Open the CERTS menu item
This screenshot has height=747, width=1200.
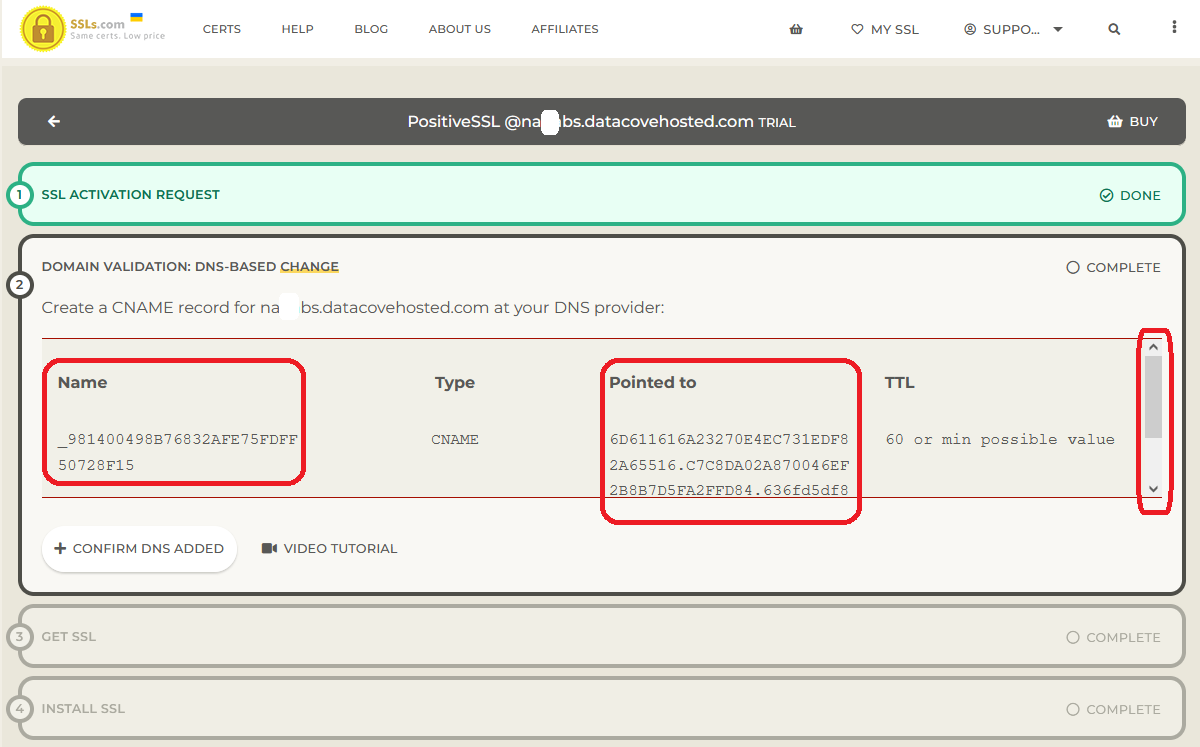click(x=221, y=29)
